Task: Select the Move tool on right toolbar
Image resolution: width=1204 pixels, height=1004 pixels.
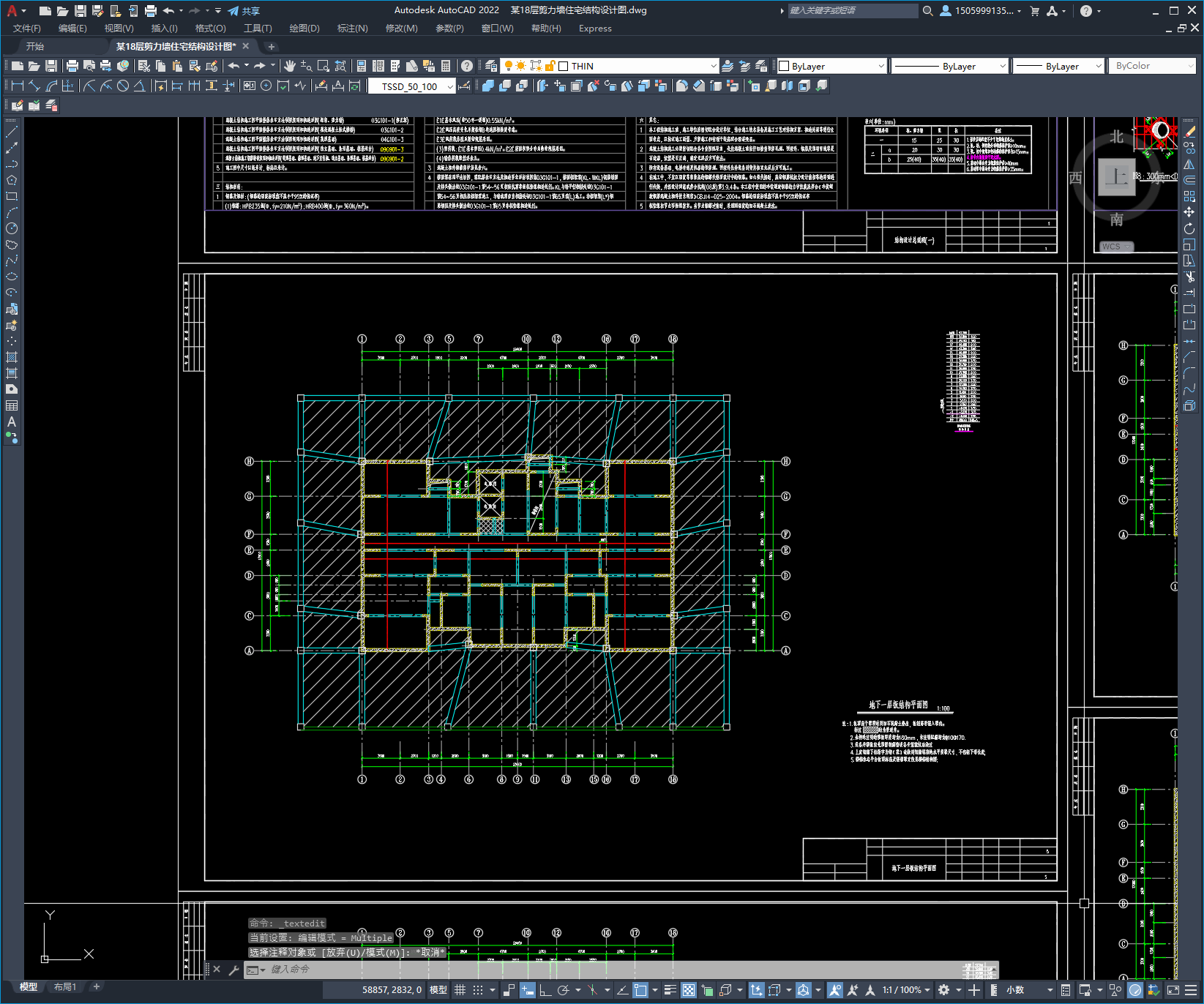Action: coord(1189,212)
